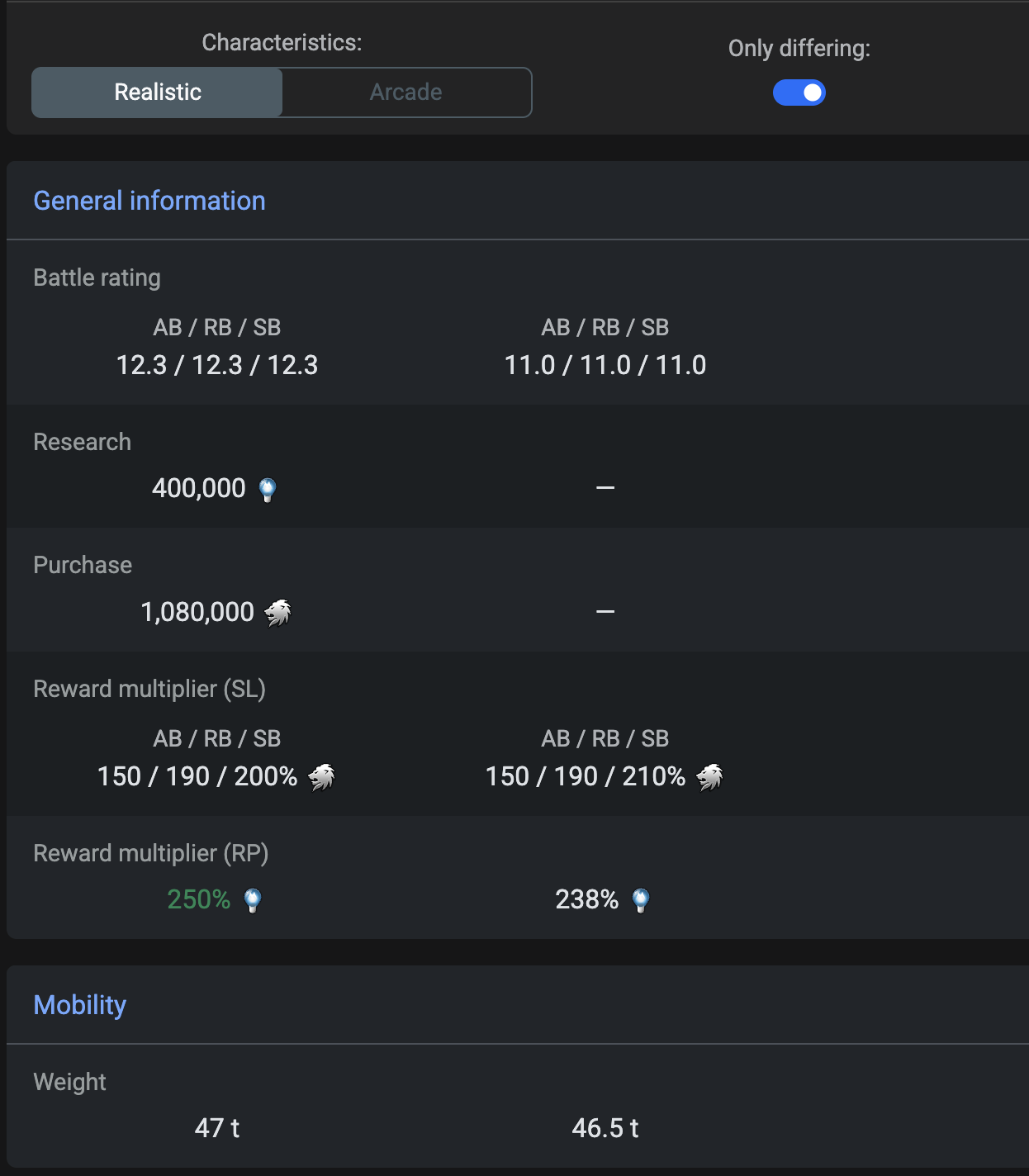
Task: Click the 11.0 / 11.0 / 11.0 battle rating
Action: (605, 365)
